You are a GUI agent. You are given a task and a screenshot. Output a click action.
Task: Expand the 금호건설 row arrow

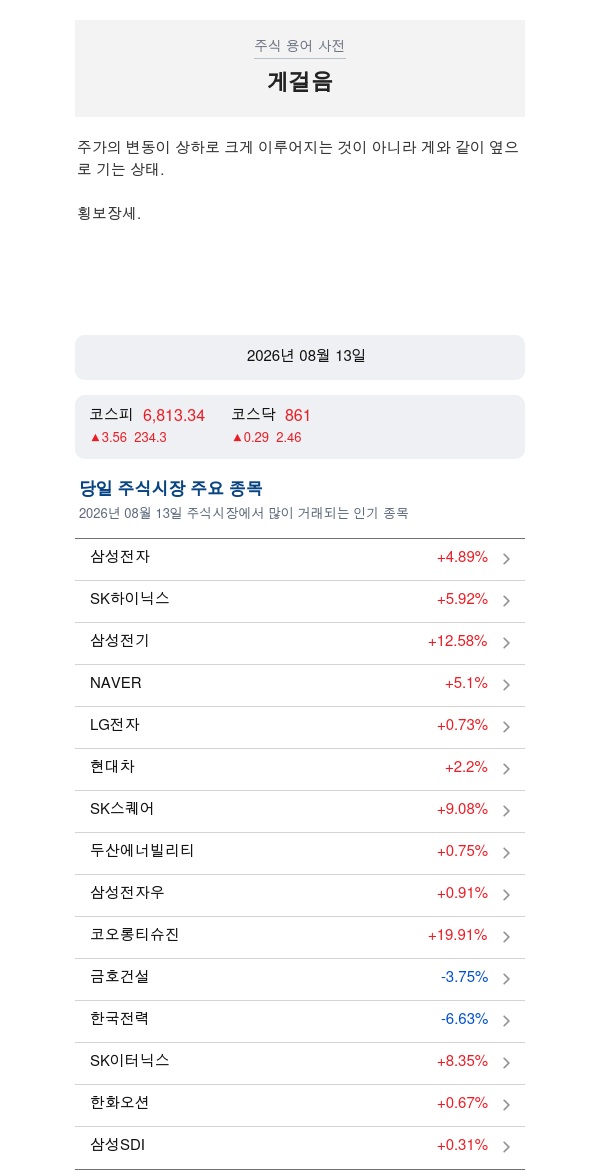(506, 978)
